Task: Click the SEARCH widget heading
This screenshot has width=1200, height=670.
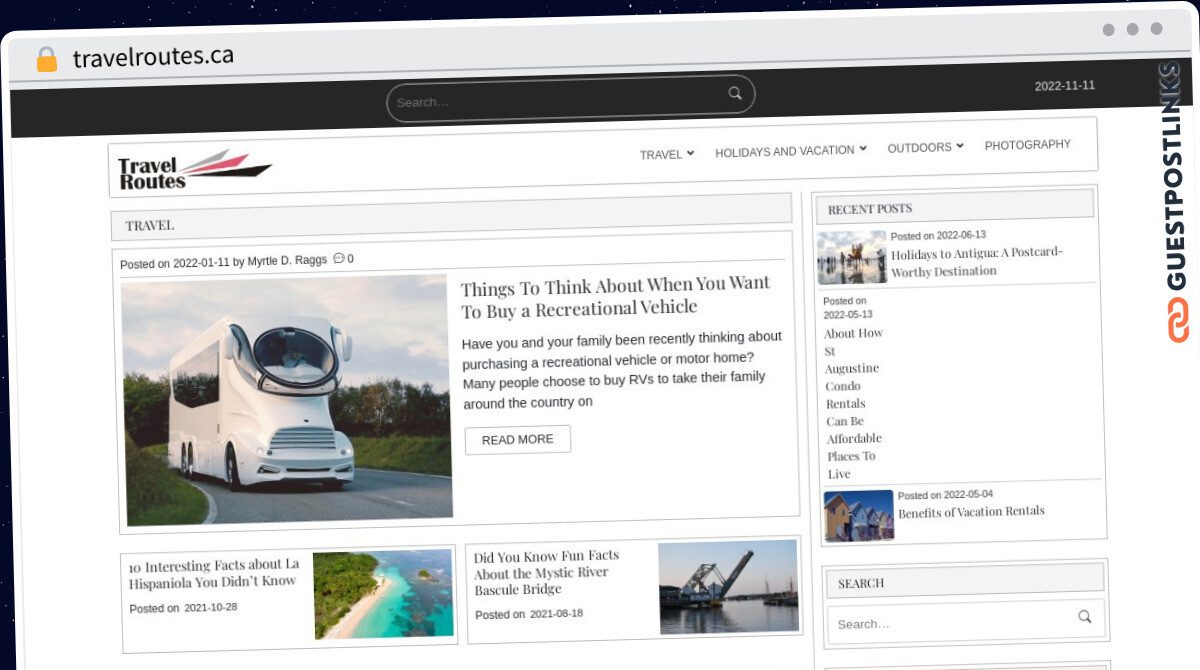Action: (x=861, y=583)
